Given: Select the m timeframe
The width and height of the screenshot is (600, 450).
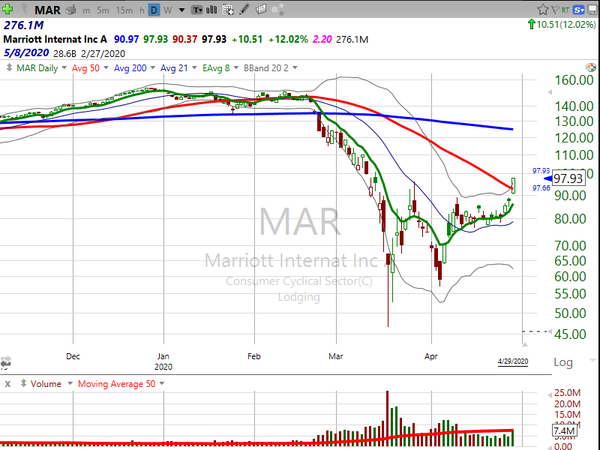Looking at the screenshot, I should point(86,11).
